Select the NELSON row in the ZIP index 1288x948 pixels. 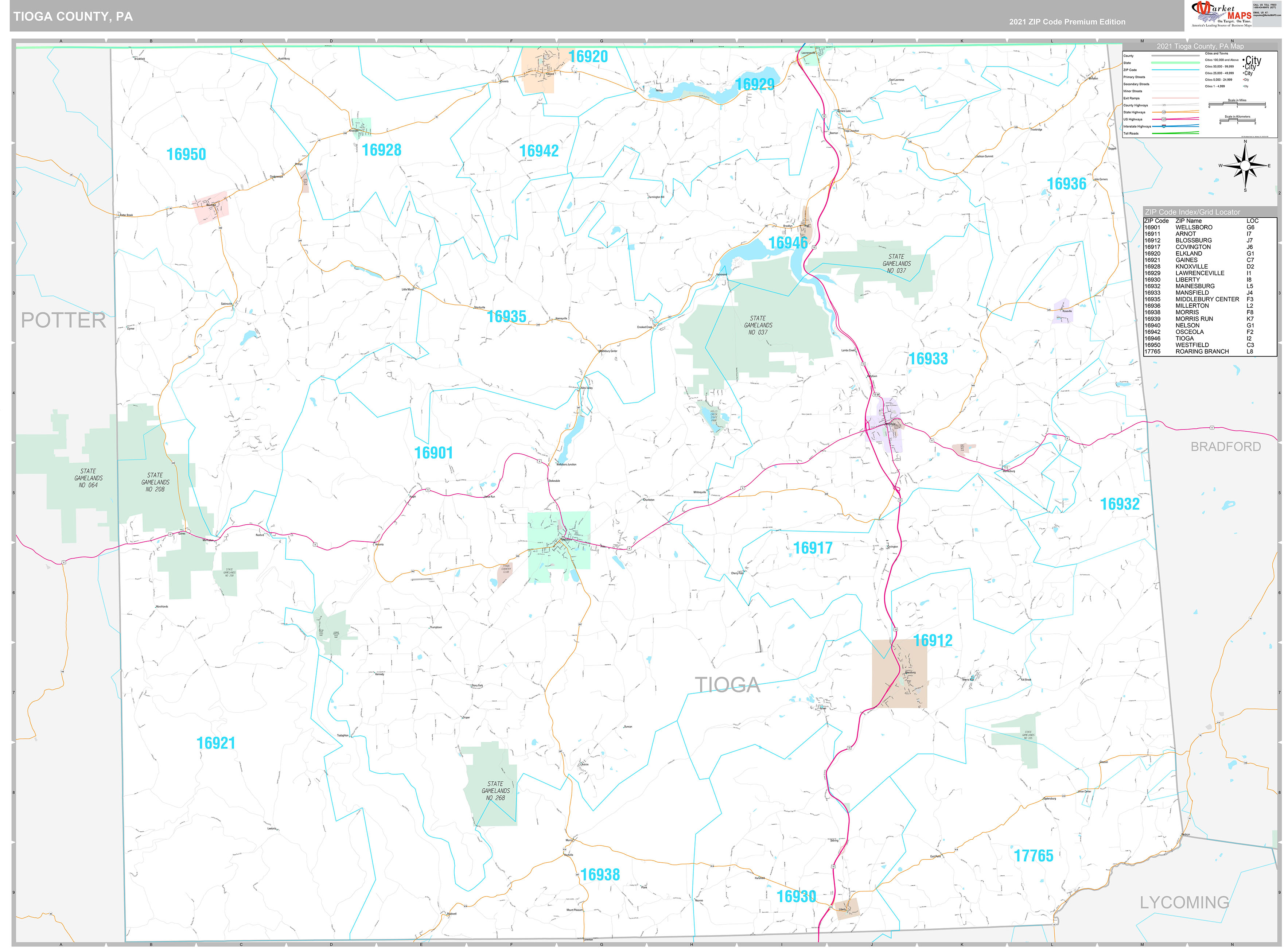(1210, 326)
